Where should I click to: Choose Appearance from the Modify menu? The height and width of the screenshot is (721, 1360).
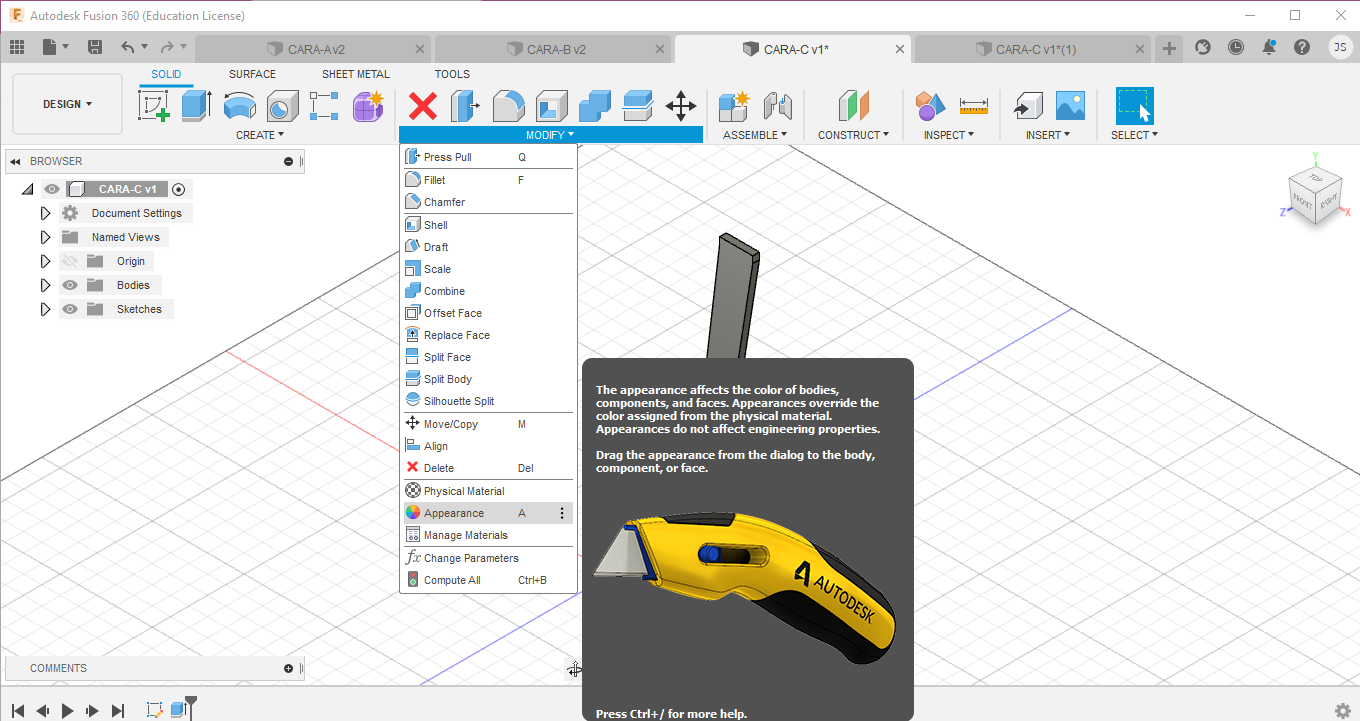pos(487,513)
